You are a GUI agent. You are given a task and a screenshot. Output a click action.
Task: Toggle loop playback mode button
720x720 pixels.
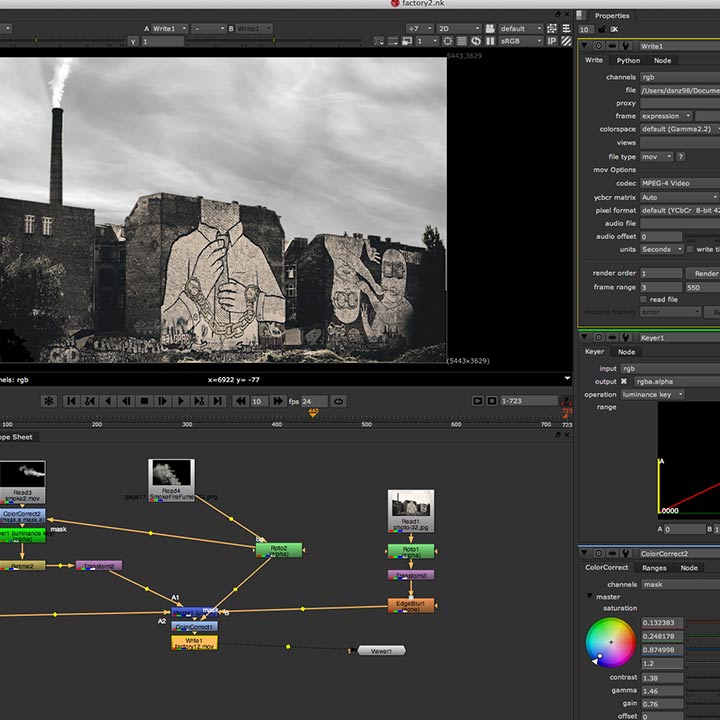(x=338, y=401)
